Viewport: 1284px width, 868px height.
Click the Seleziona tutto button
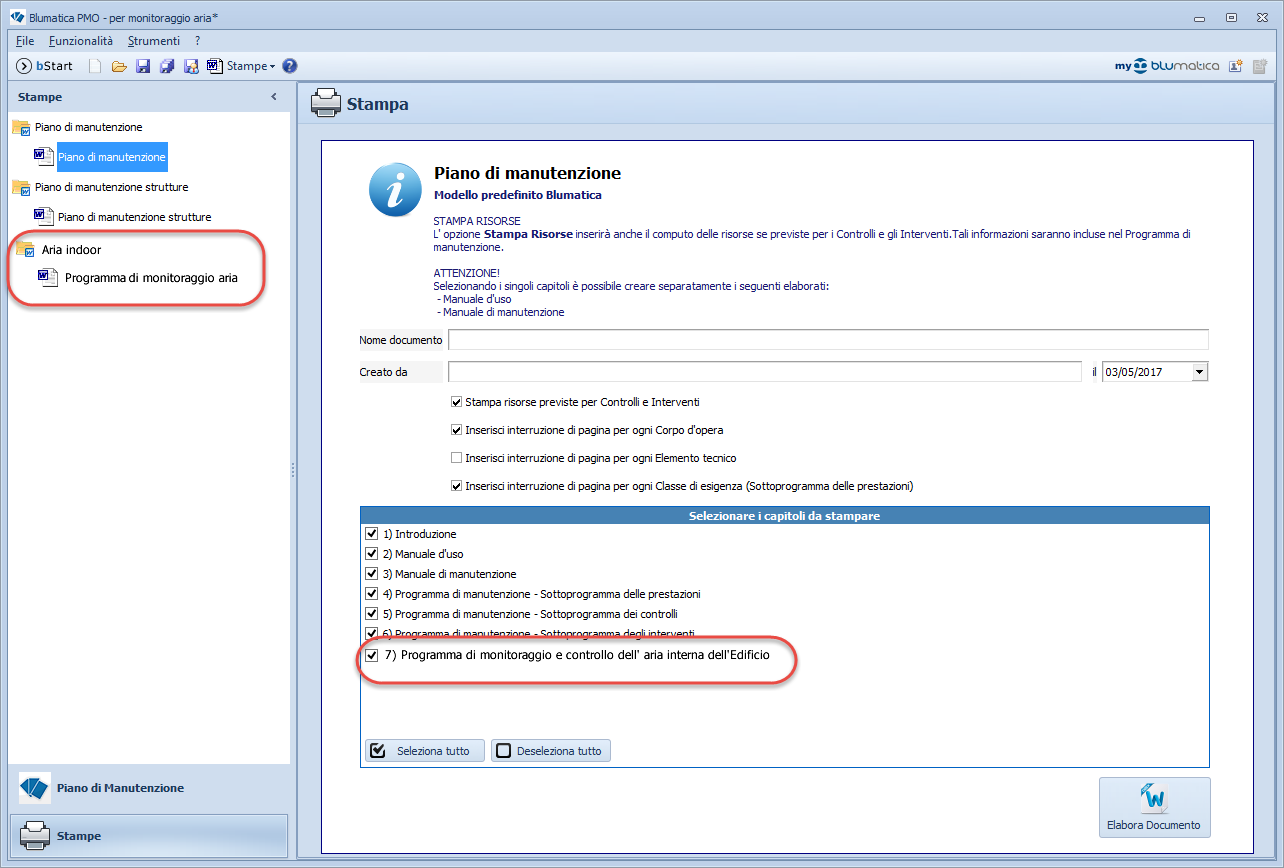[425, 751]
